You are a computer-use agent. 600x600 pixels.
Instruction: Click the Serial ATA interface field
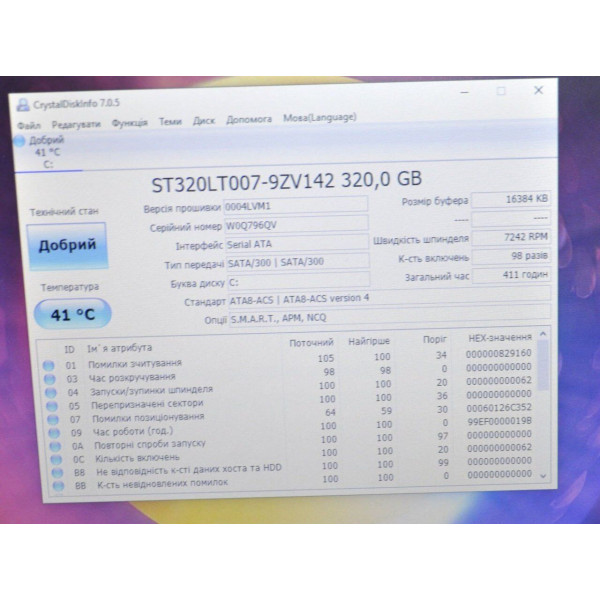tap(297, 243)
